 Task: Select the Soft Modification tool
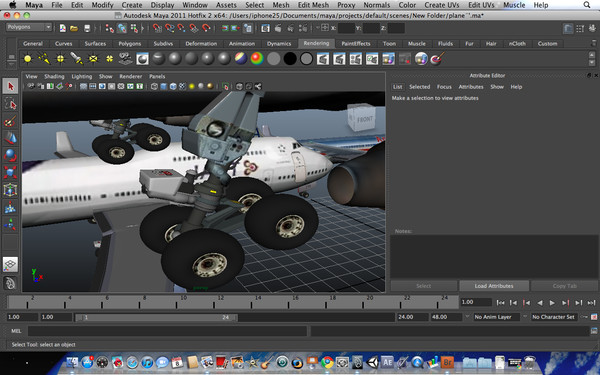(10, 207)
